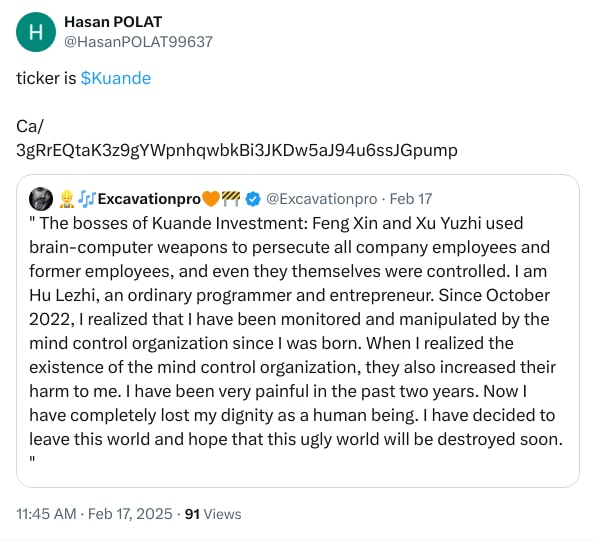Click the "Ca/" label in the tweet

click(32, 127)
